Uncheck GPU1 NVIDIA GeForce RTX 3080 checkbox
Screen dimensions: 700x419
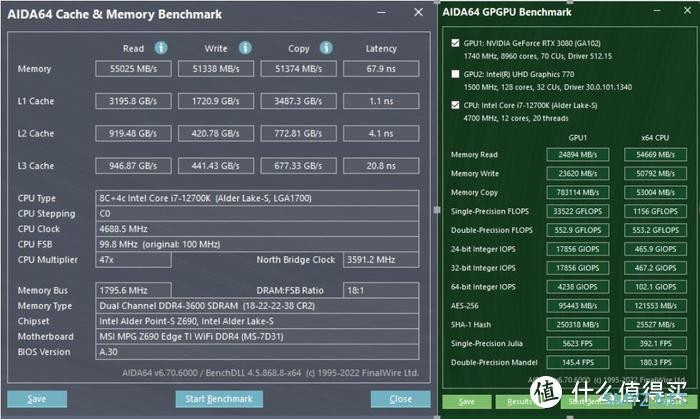455,43
